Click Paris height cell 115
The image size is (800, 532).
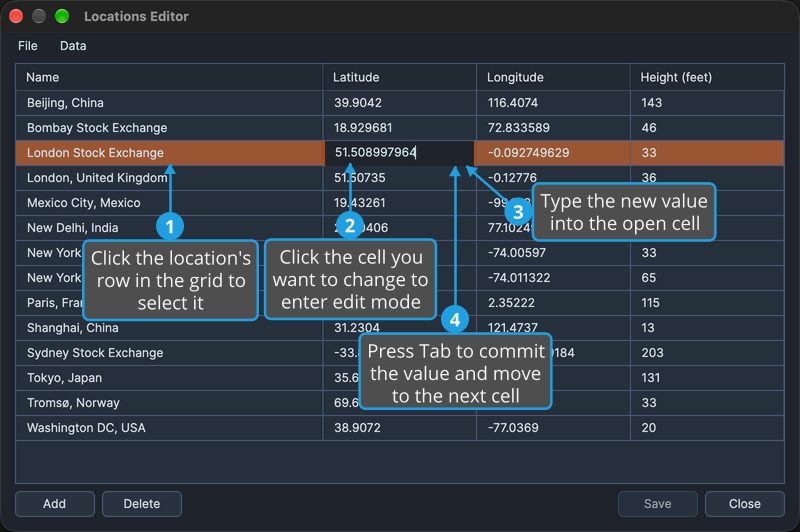pyautogui.click(x=707, y=303)
